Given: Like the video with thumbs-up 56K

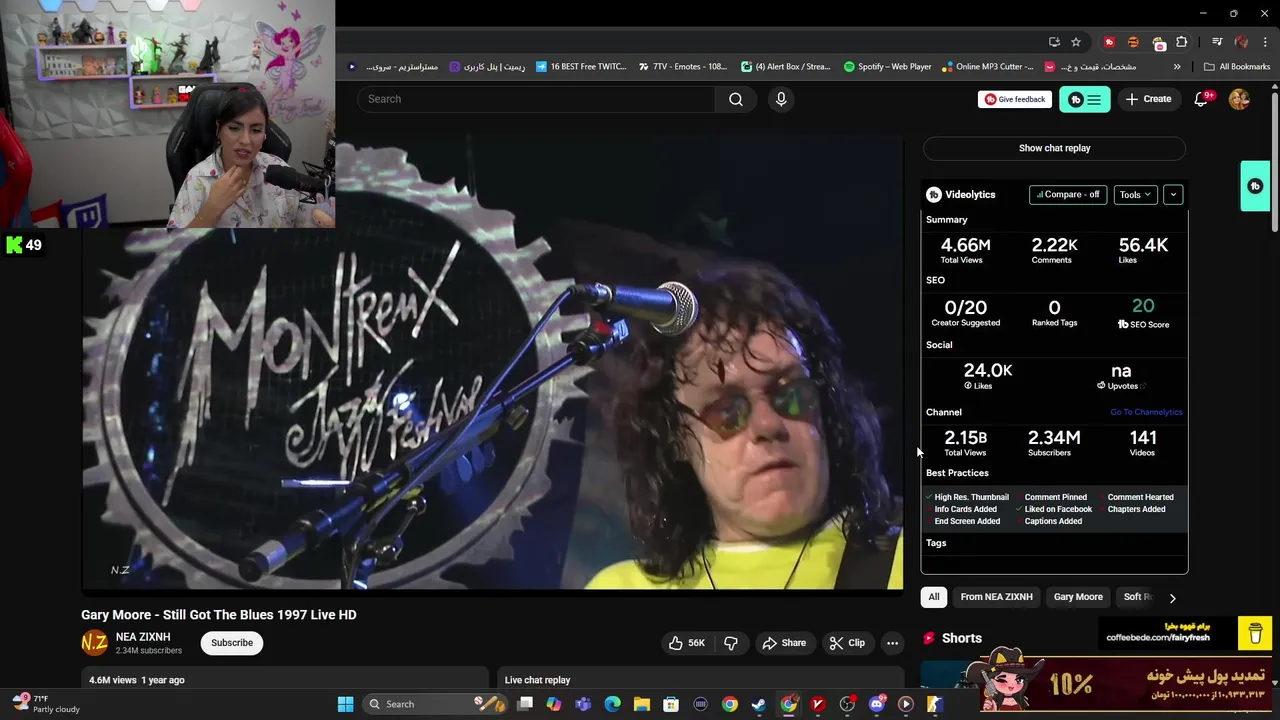Looking at the screenshot, I should click(x=686, y=643).
